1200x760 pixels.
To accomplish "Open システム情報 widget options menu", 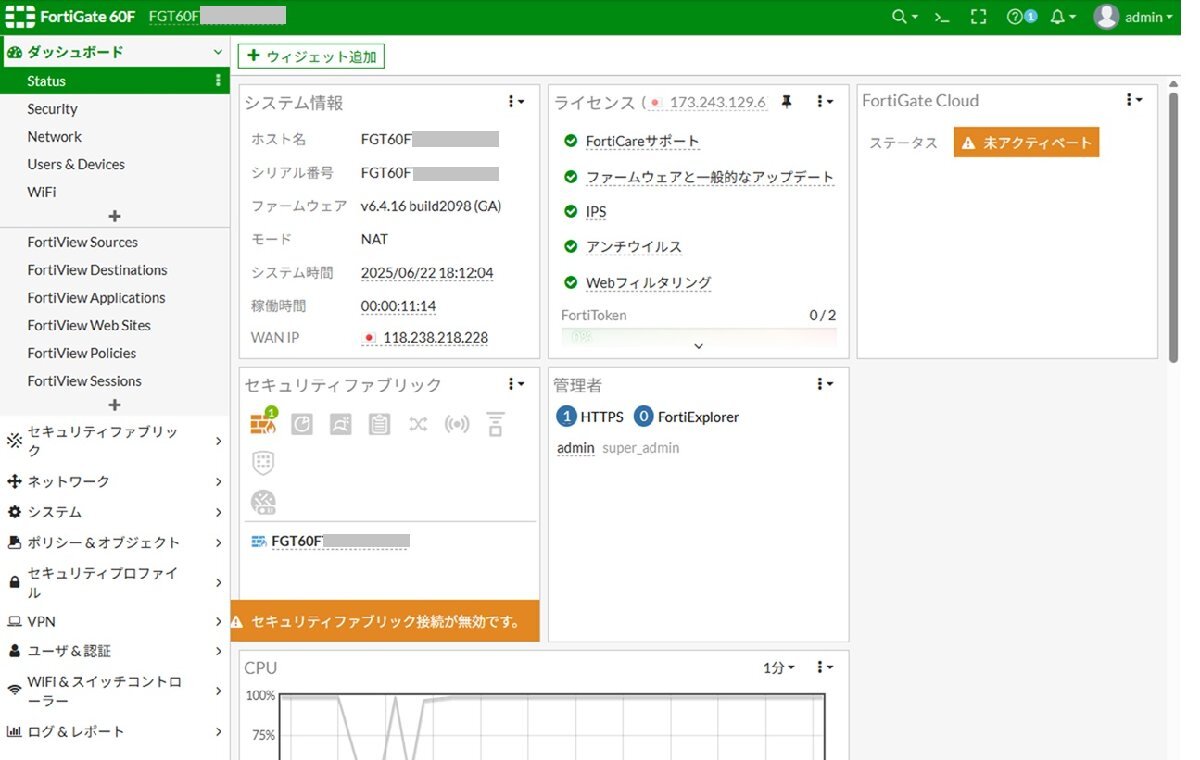I will [x=516, y=101].
